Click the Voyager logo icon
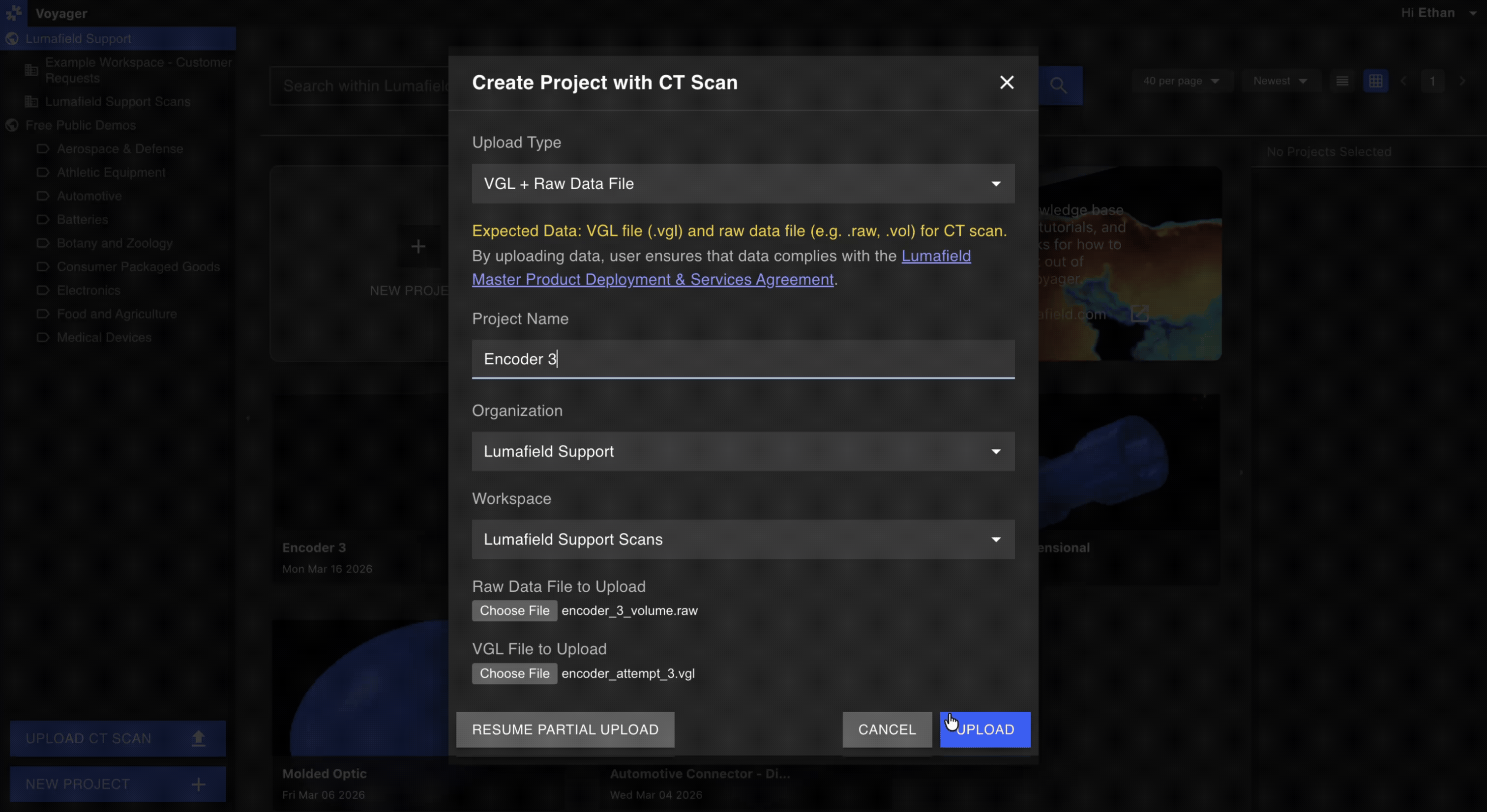The image size is (1487, 812). pyautogui.click(x=13, y=12)
